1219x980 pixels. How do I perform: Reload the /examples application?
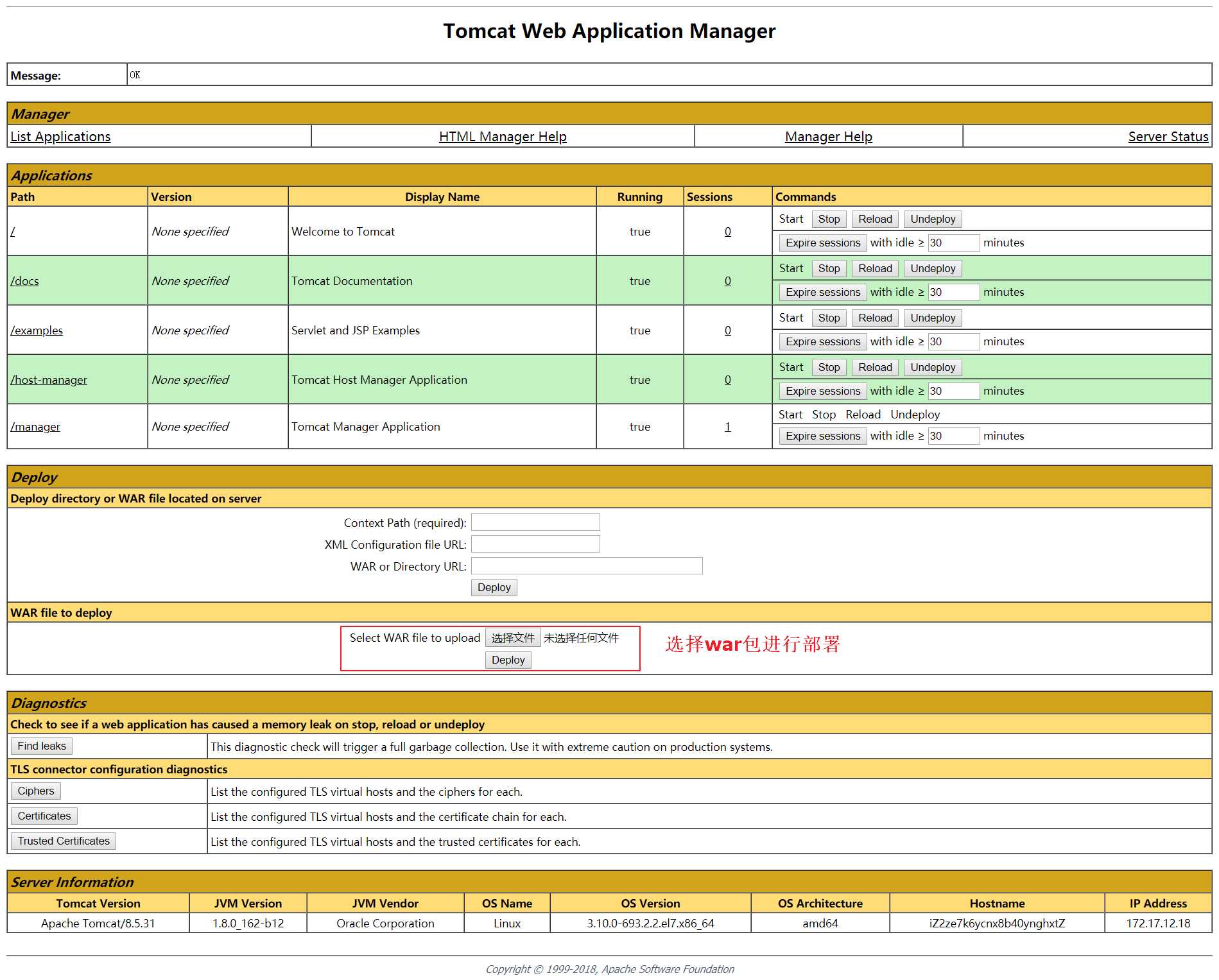tap(875, 318)
